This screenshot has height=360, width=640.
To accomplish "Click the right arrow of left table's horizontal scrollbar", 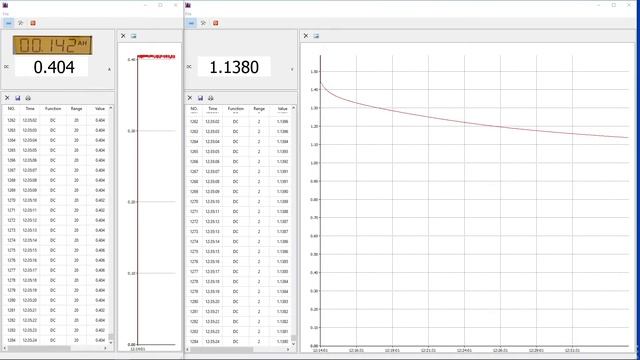I will coord(105,348).
